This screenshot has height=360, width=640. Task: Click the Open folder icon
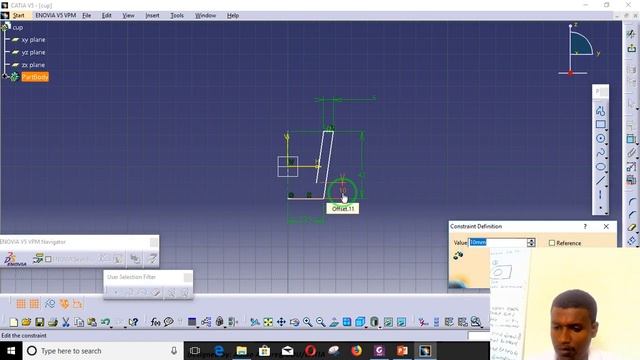click(x=27, y=322)
